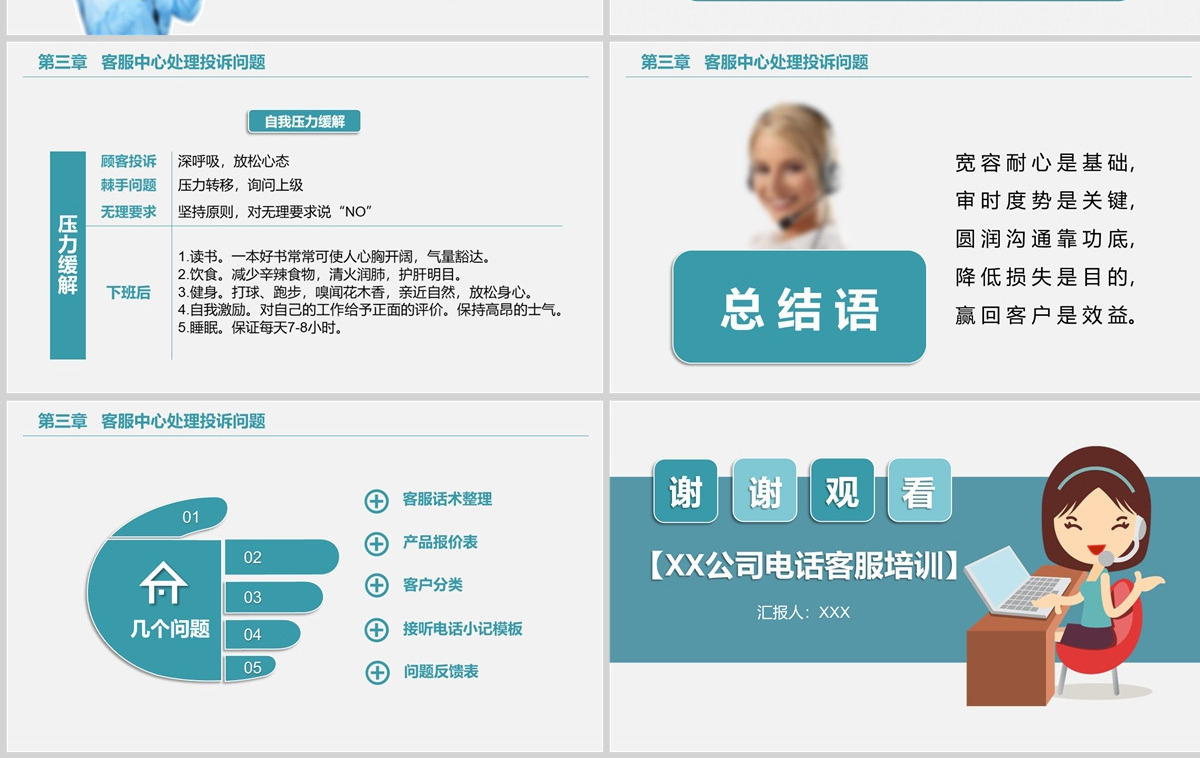The image size is (1200, 758).
Task: Click the title 【XX公司电话客服培训】
Action: pyautogui.click(x=804, y=566)
